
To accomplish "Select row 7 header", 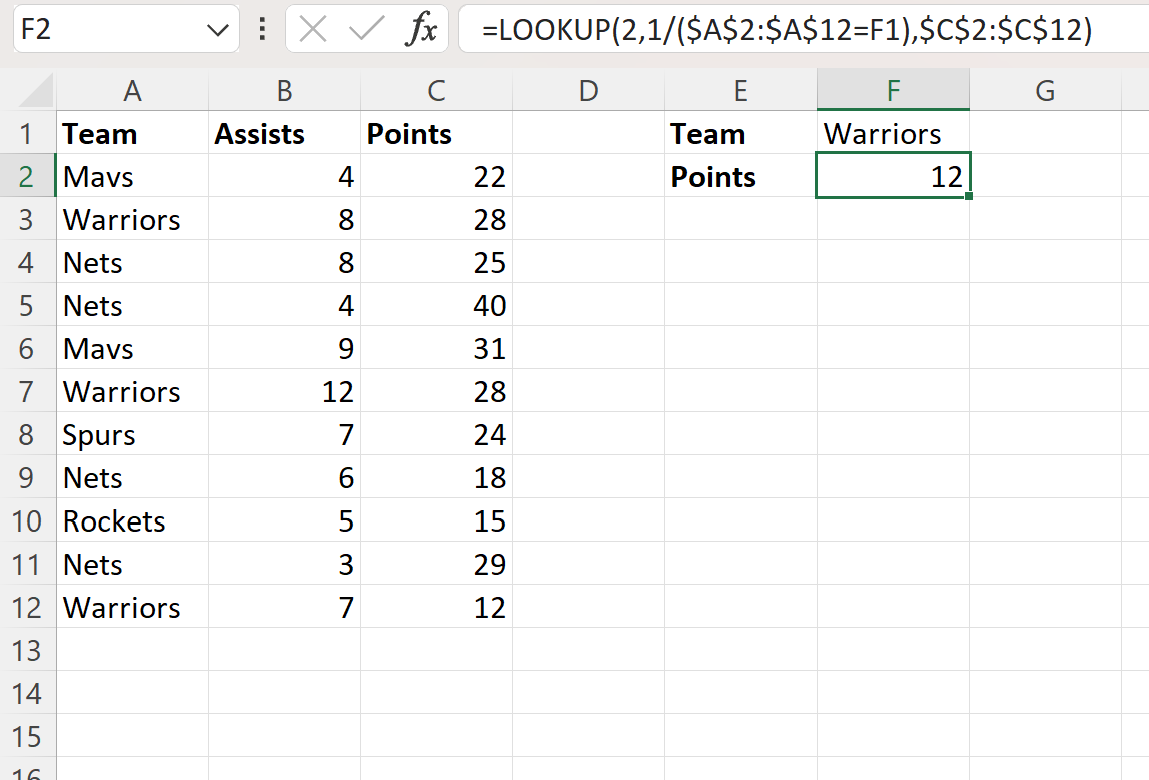I will click(x=28, y=391).
